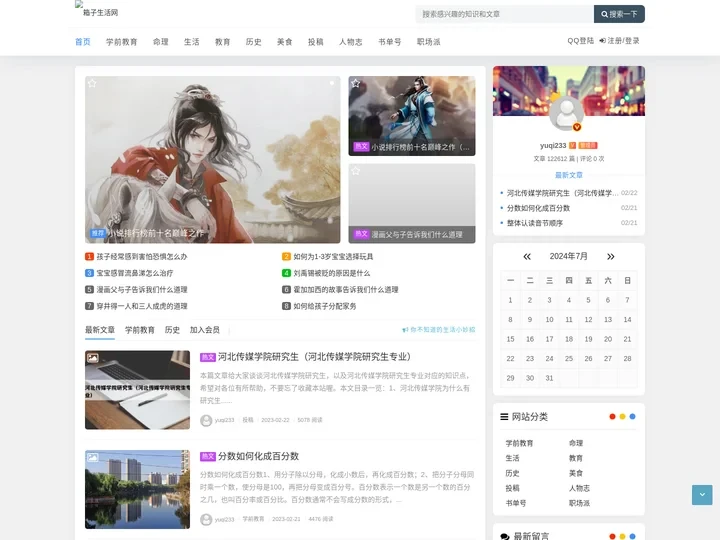The width and height of the screenshot is (720, 540).
Task: Open the 美食 nav menu
Action: pos(285,42)
